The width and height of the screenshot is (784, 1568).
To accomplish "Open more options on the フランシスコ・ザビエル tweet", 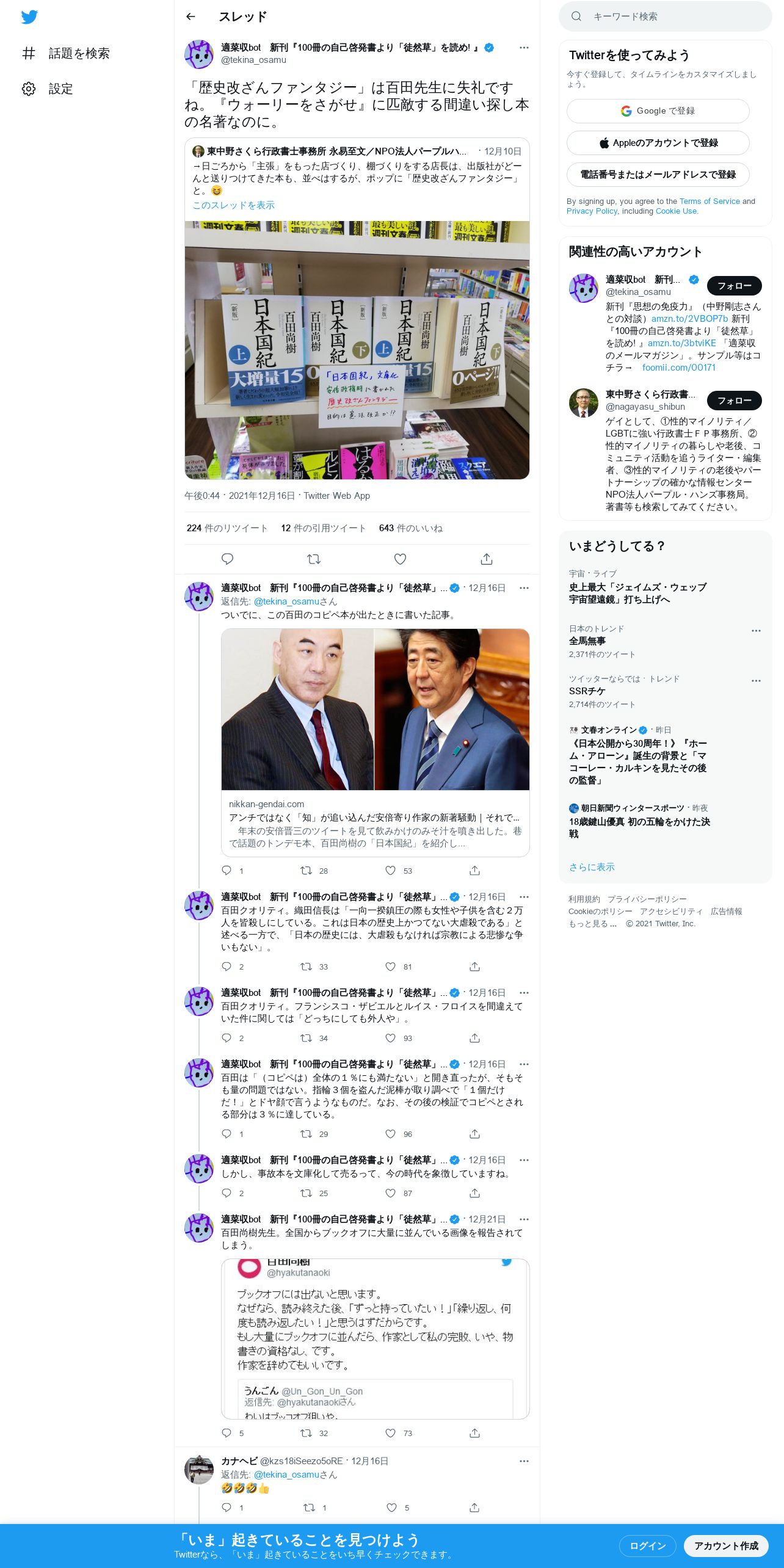I will tap(524, 993).
